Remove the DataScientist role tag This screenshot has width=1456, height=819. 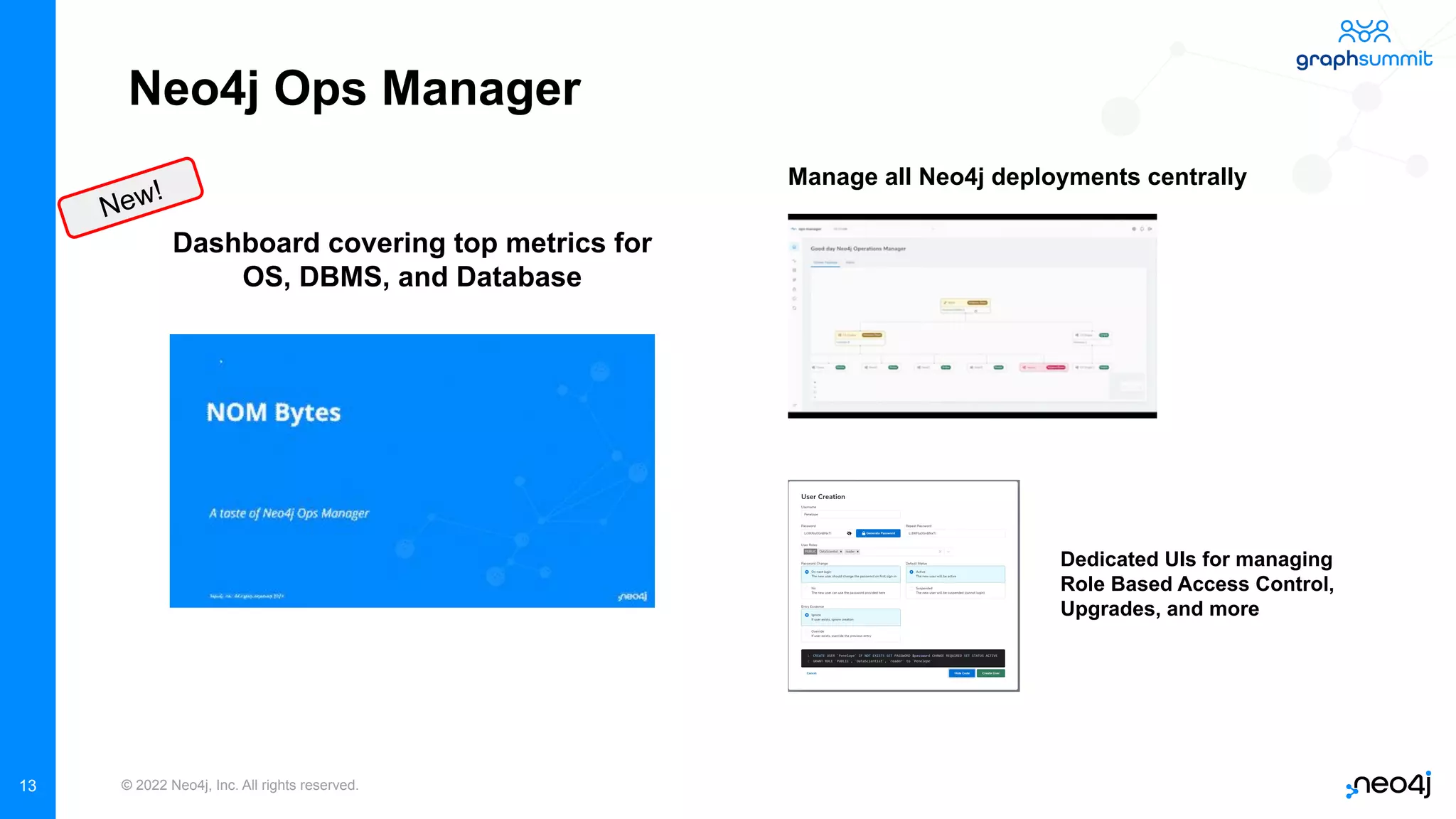(841, 552)
